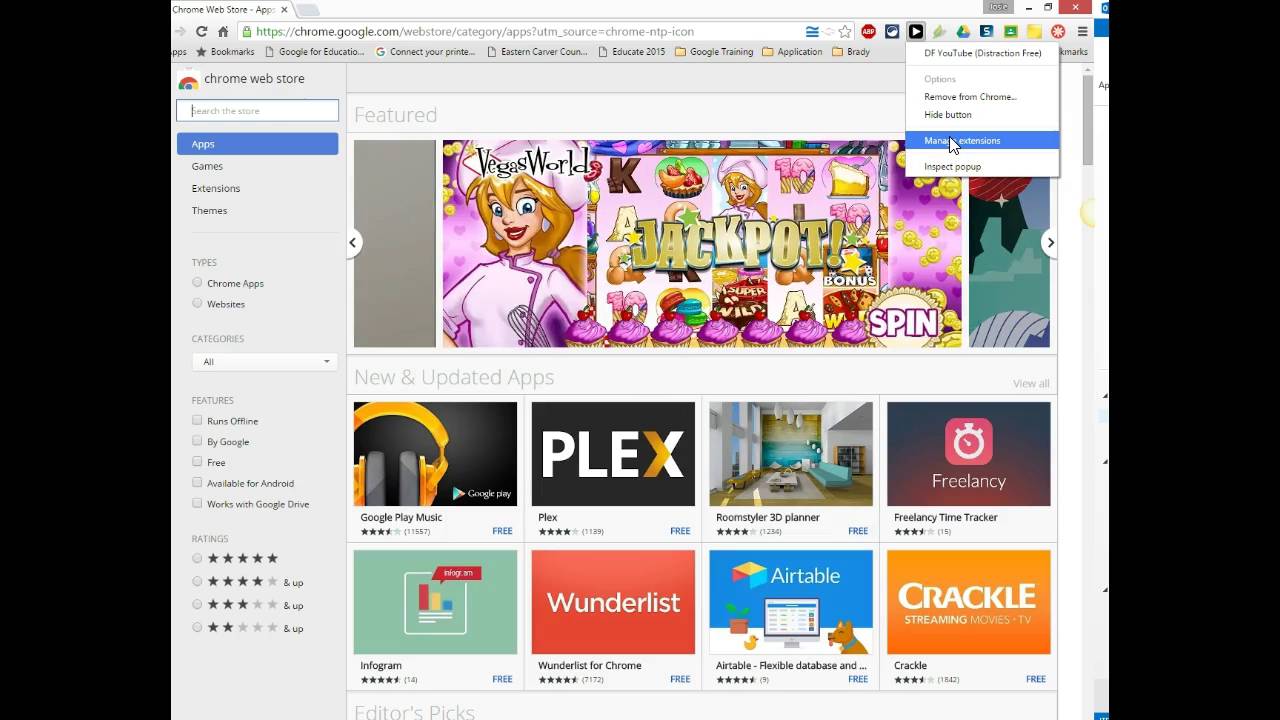Open Connect your printer bookmark
1280x720 pixels.
click(425, 52)
